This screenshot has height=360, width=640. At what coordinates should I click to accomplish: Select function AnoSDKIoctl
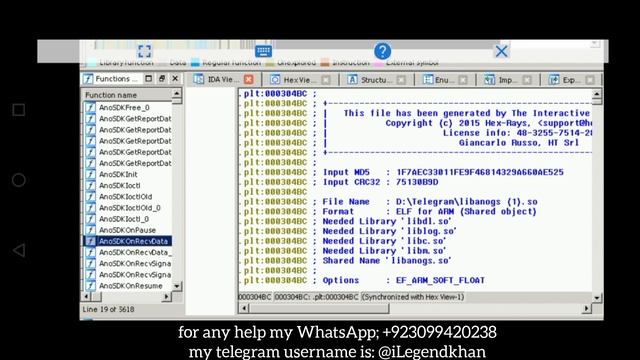(119, 185)
